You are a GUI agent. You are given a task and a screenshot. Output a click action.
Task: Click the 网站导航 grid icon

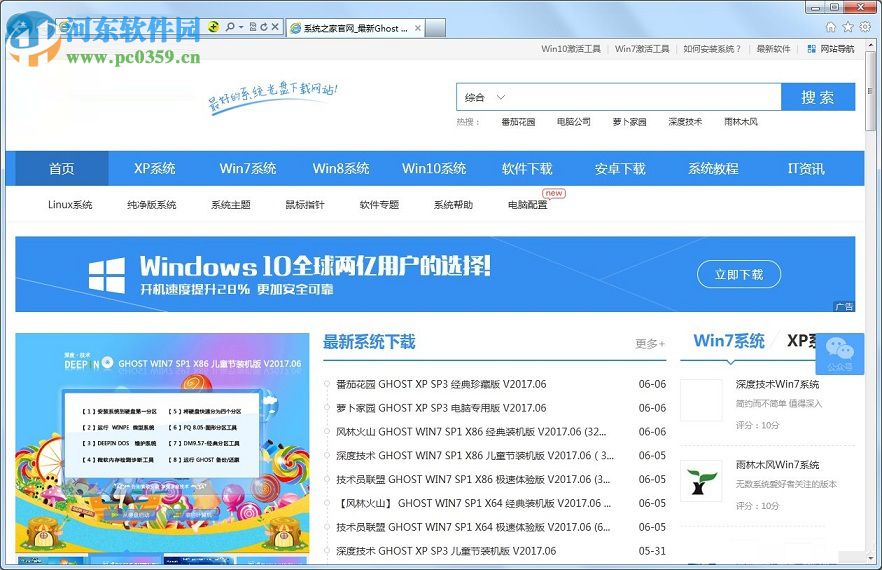tap(812, 49)
